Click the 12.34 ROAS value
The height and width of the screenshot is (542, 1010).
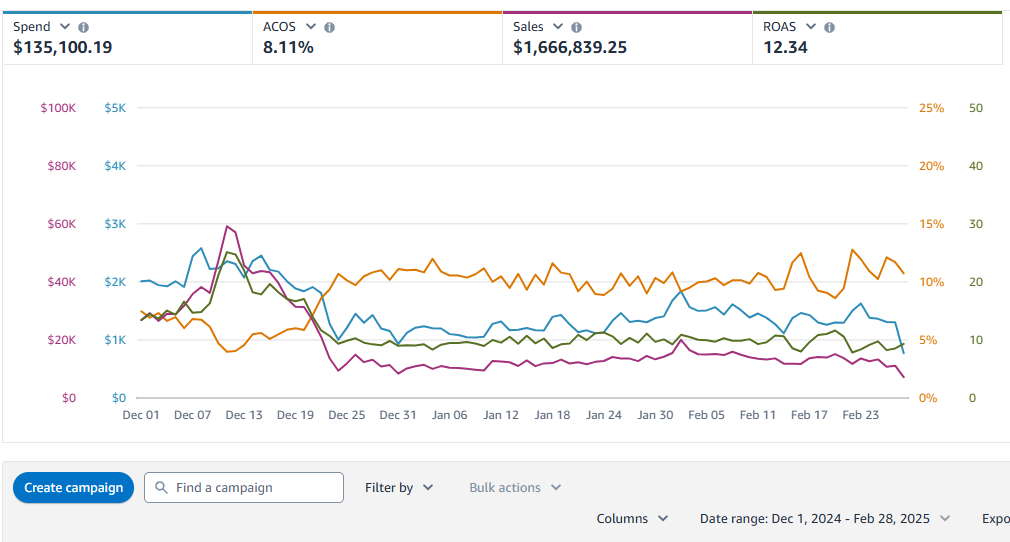(785, 48)
